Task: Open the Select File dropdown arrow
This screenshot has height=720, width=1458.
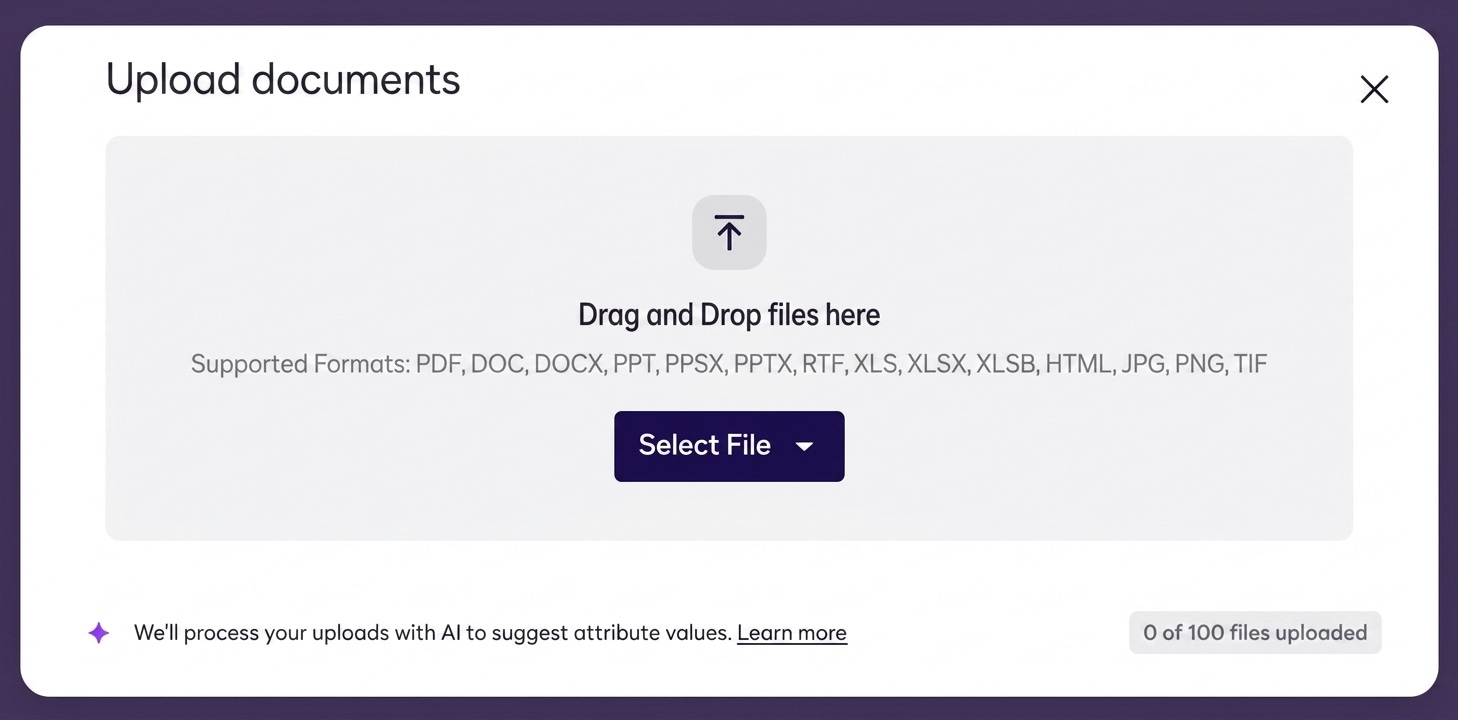Action: [x=804, y=446]
